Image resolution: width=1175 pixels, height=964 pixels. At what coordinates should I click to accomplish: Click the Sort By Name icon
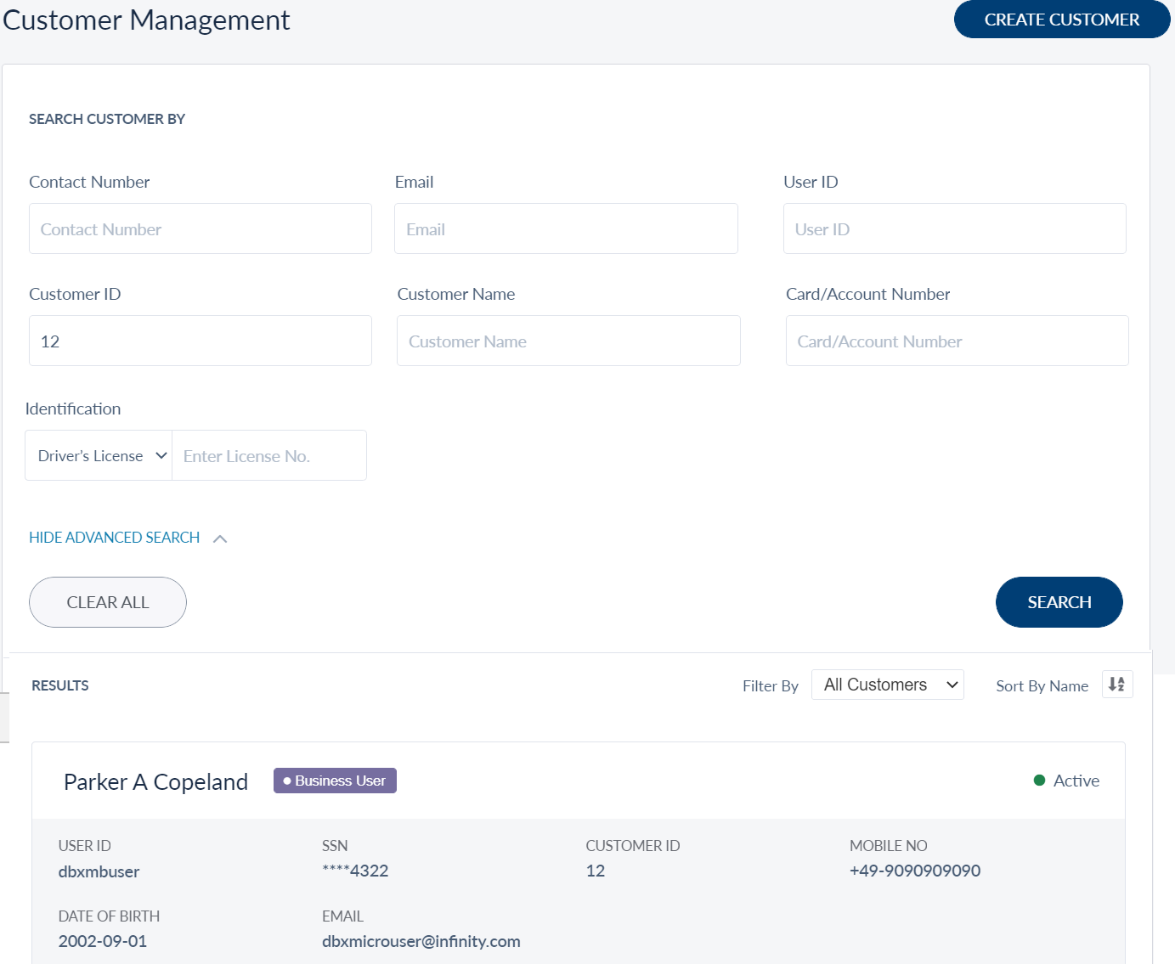(x=1117, y=685)
